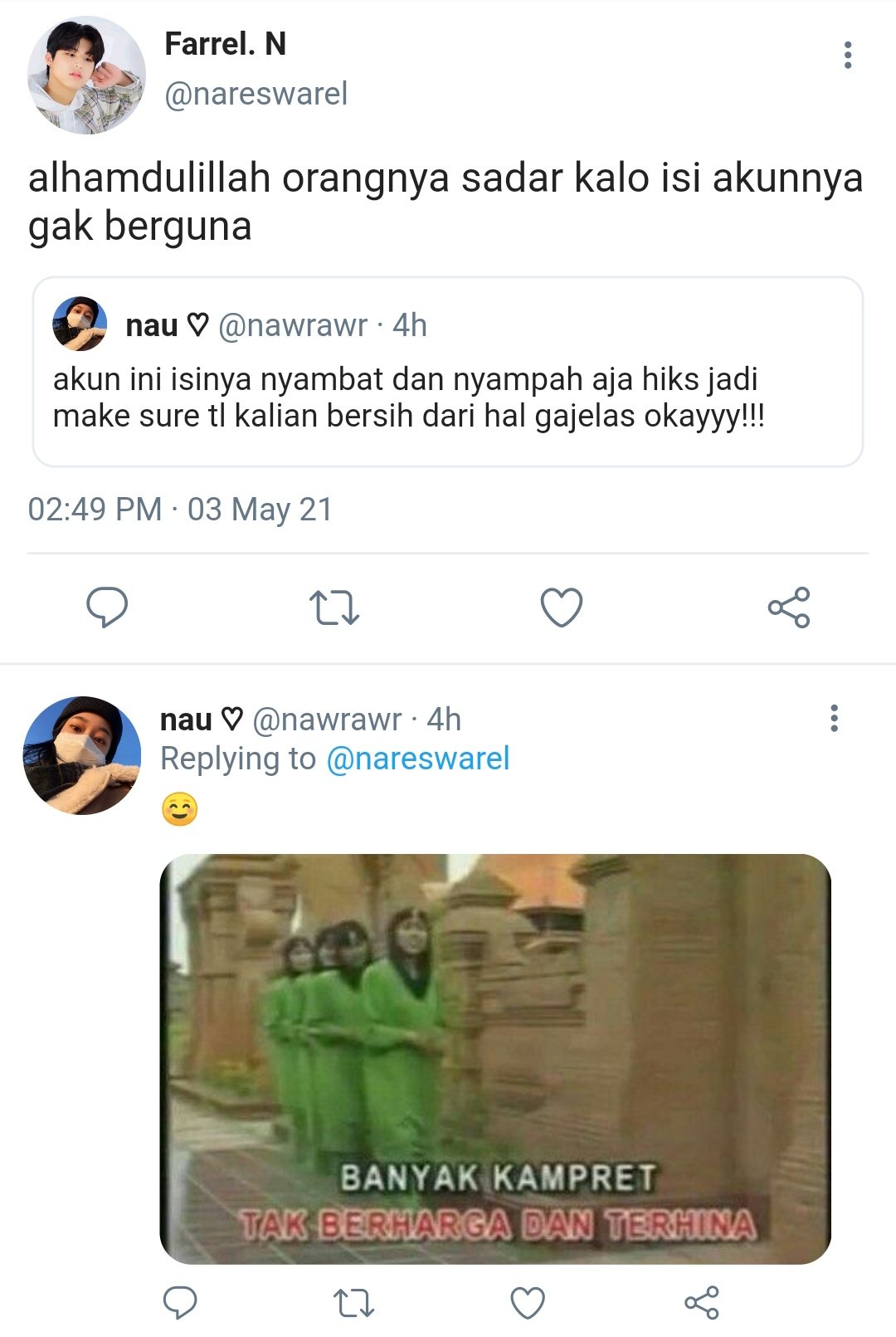Reply to nau's meme tweet
This screenshot has width=896, height=1337.
(x=180, y=1302)
